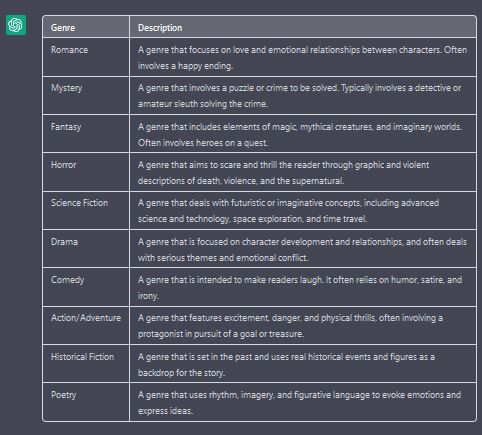Screen dimensions: 482x435
Task: Select the Poetry genre cell
Action: 86,402
